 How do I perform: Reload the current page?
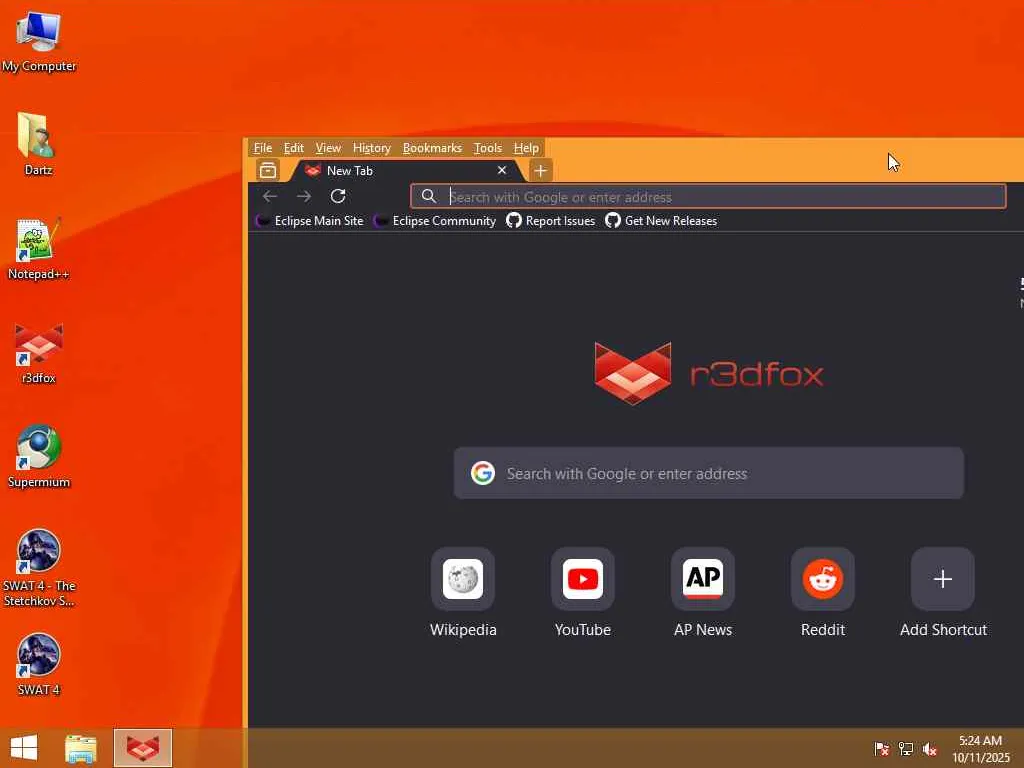pyautogui.click(x=338, y=196)
